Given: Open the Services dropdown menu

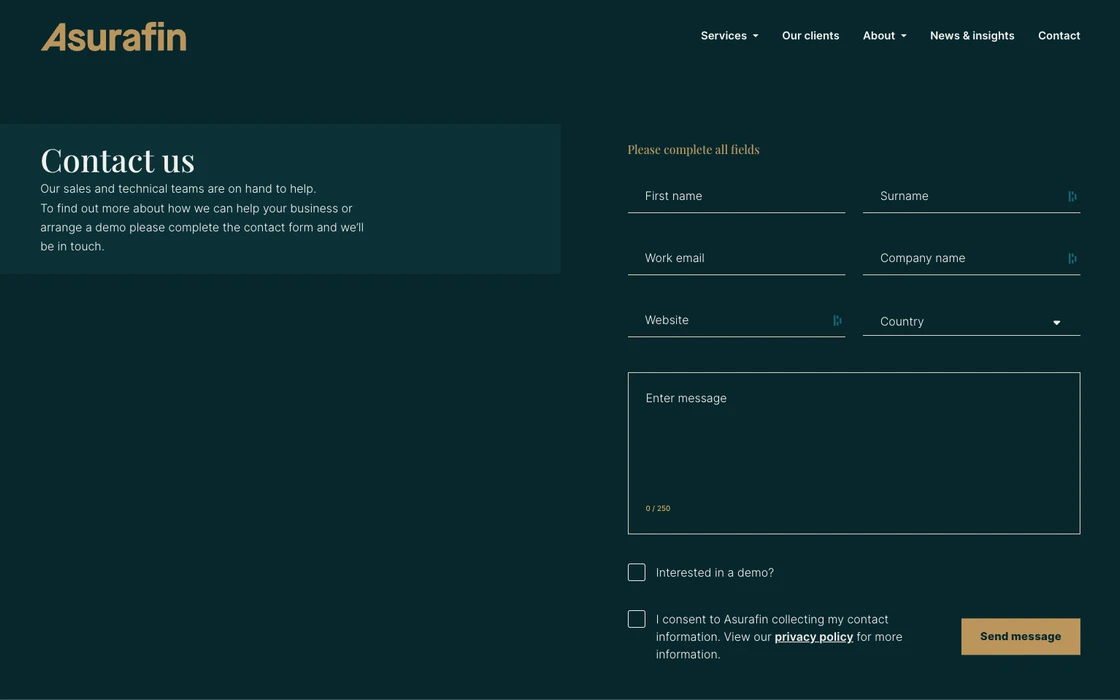Looking at the screenshot, I should pos(729,36).
